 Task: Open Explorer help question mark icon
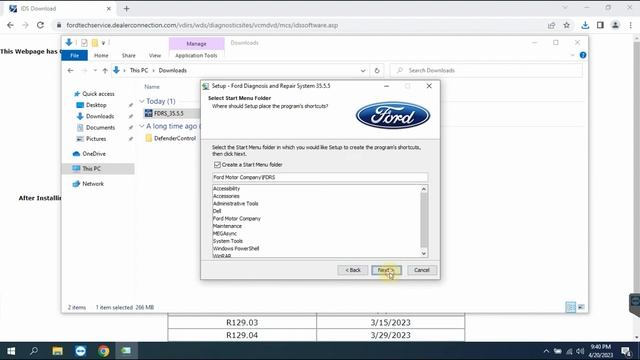[583, 55]
